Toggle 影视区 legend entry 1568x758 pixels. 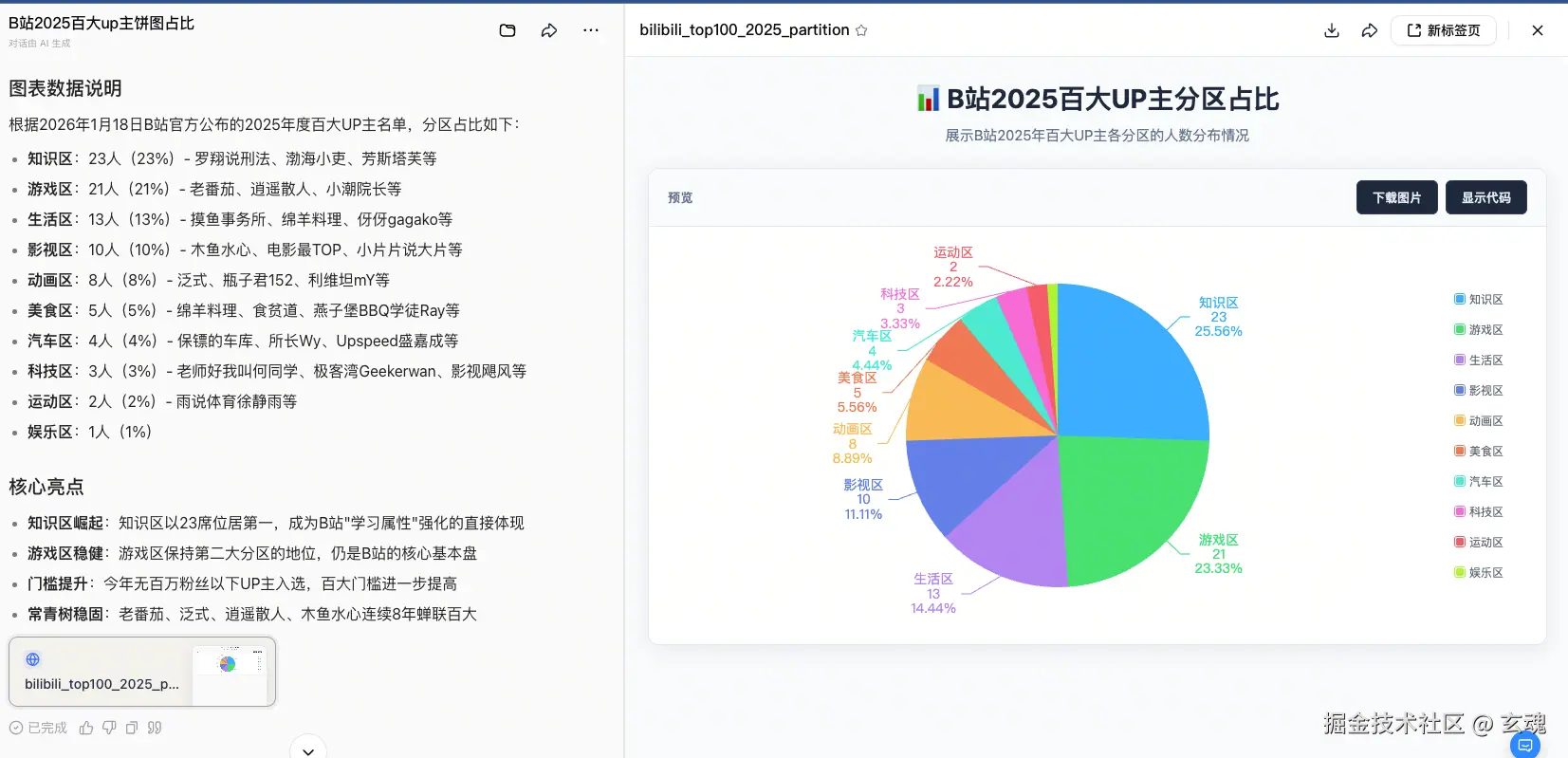click(x=1479, y=391)
